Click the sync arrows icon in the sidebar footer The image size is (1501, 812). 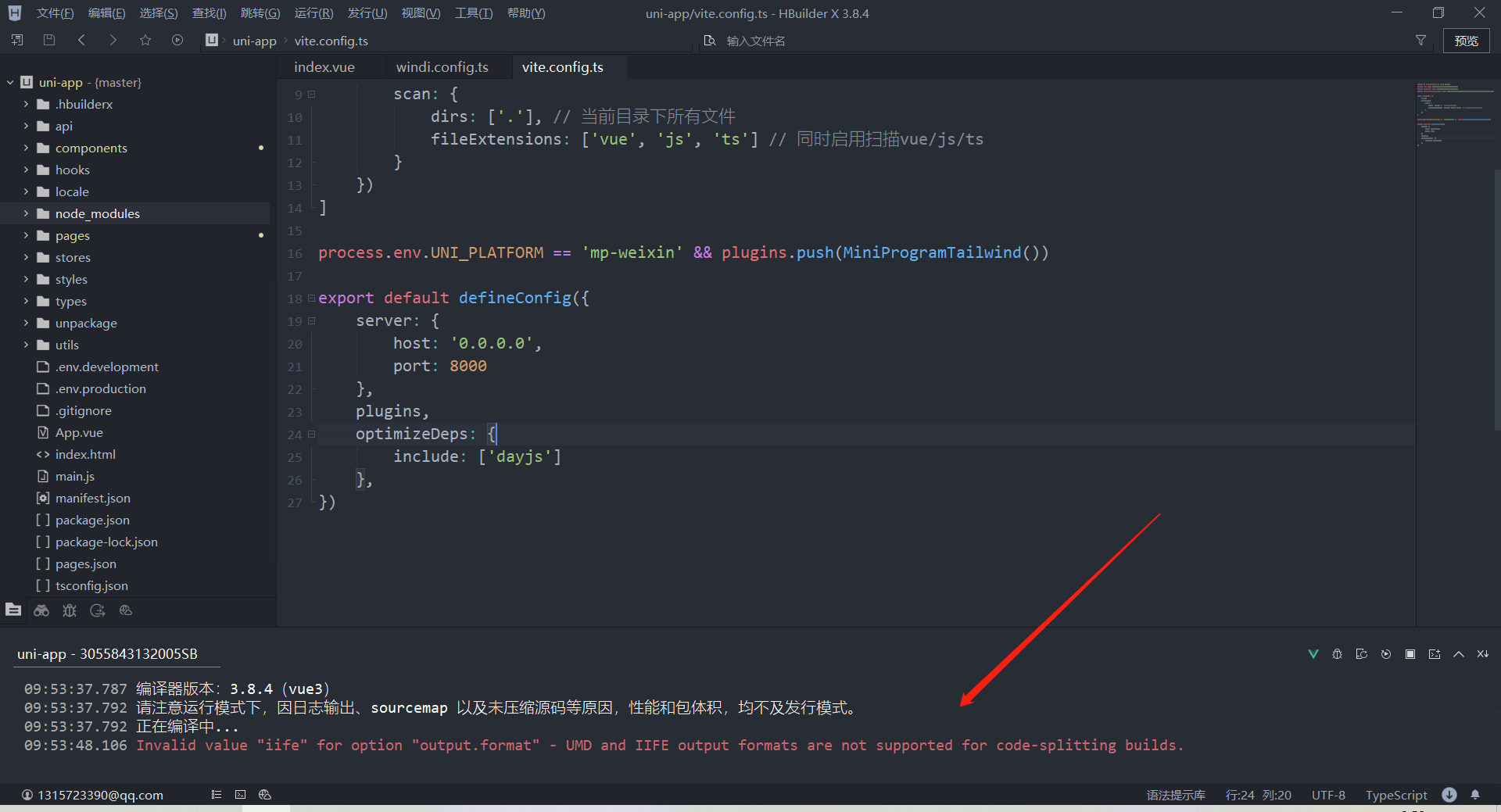[x=98, y=610]
